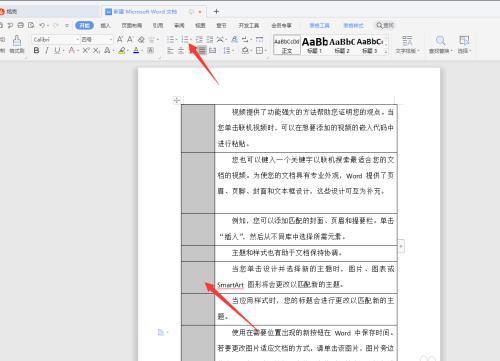
Task: Align text left
Action: tap(170, 51)
